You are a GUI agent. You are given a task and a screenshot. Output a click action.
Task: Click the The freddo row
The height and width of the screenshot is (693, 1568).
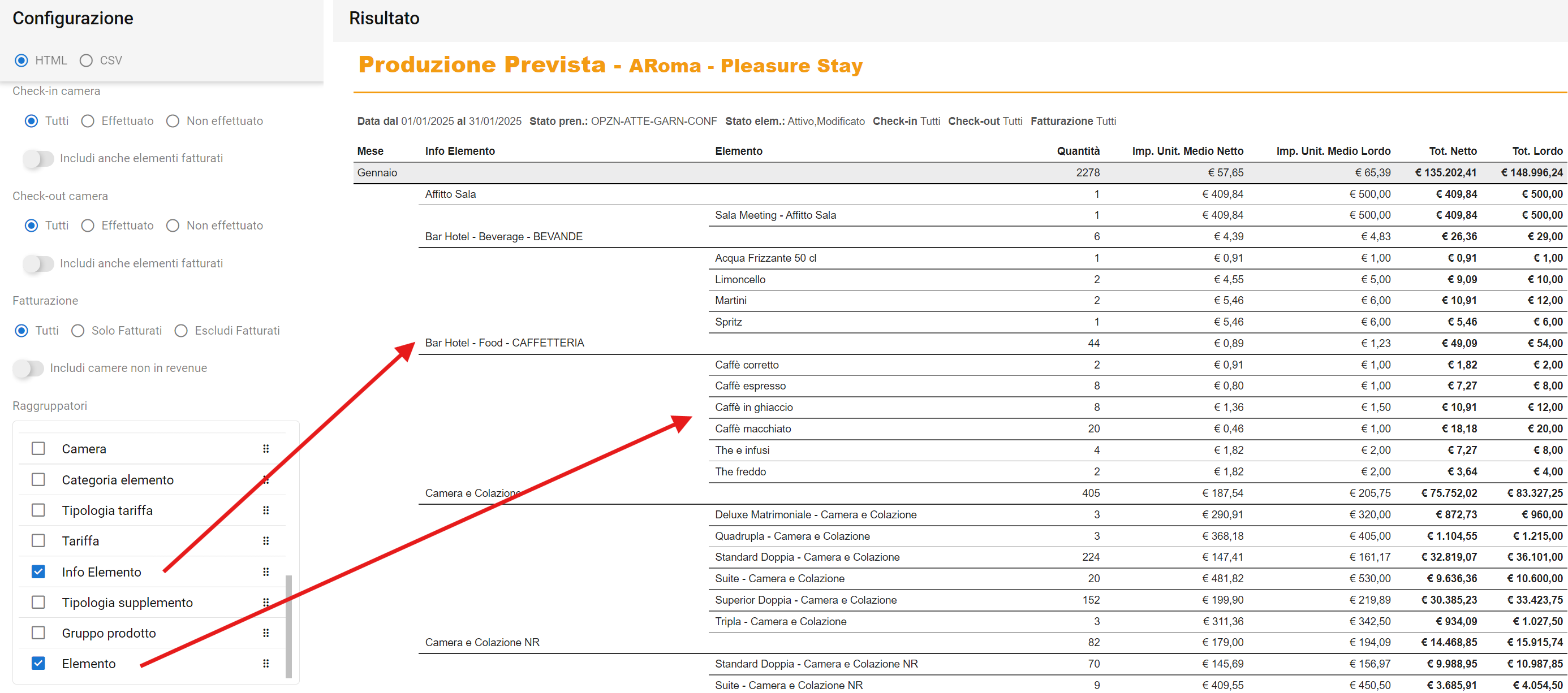pos(1138,472)
